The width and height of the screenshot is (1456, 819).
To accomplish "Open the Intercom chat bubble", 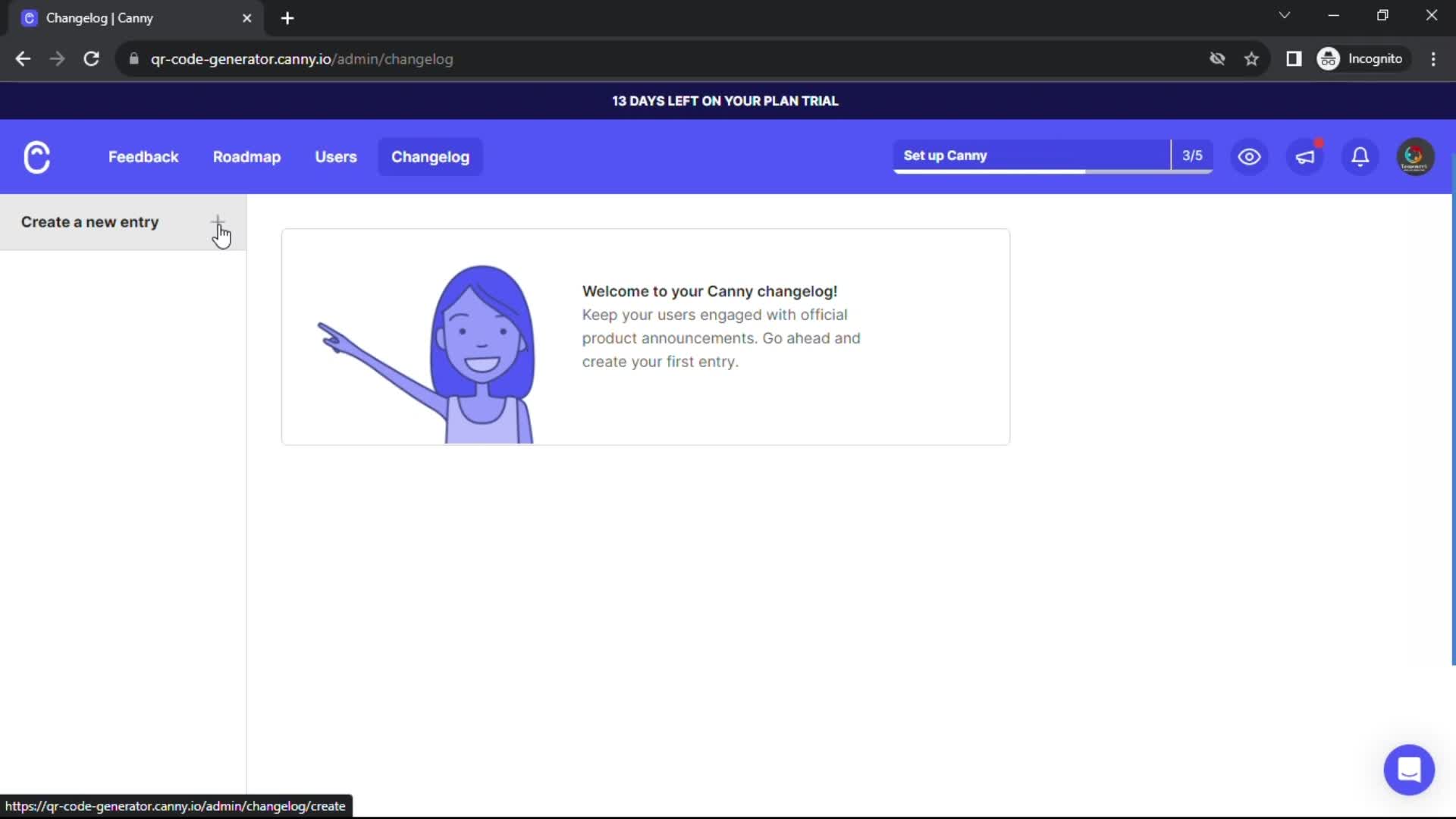I will [1410, 770].
